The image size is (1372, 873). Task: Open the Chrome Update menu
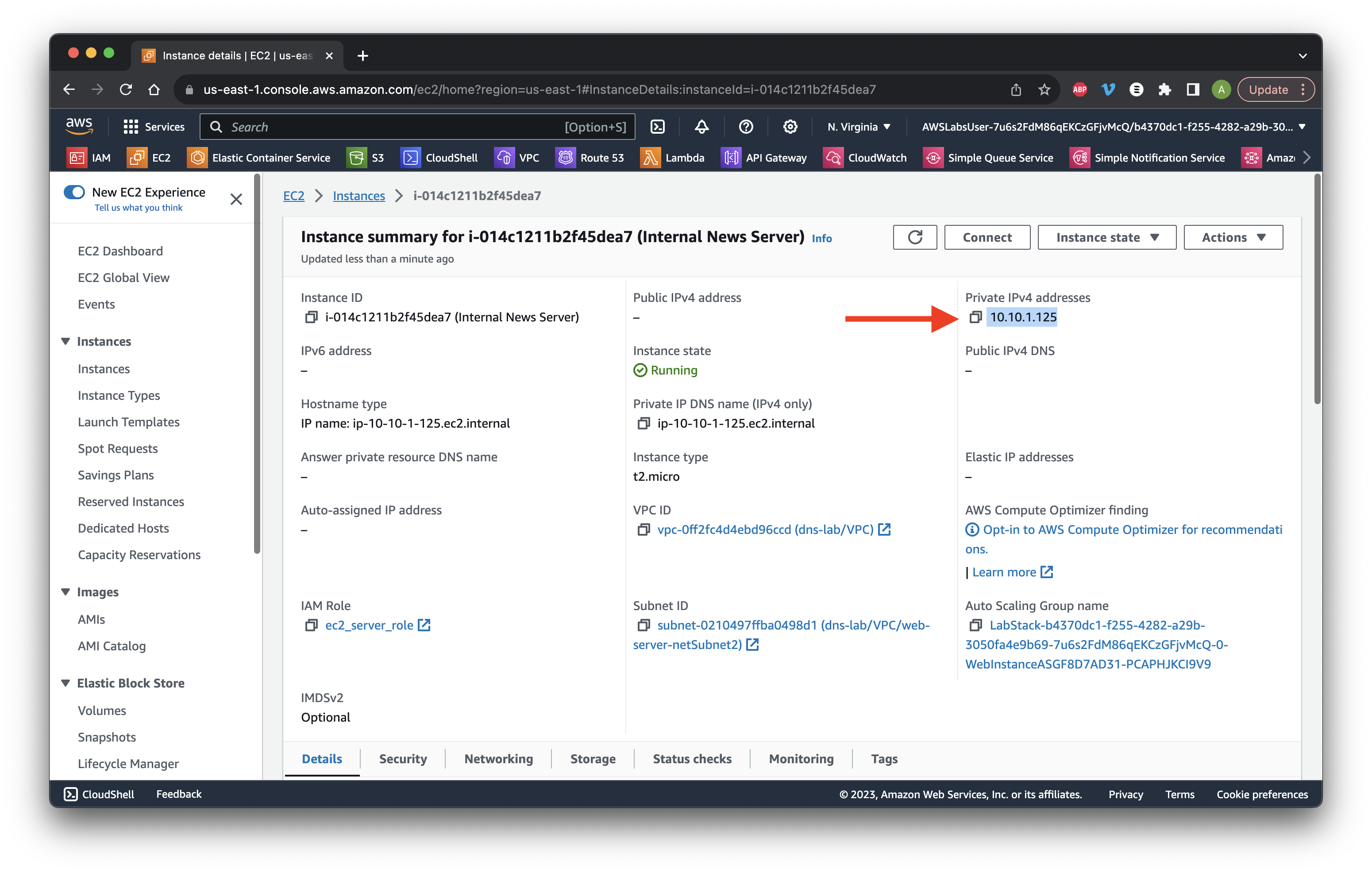[x=1276, y=89]
